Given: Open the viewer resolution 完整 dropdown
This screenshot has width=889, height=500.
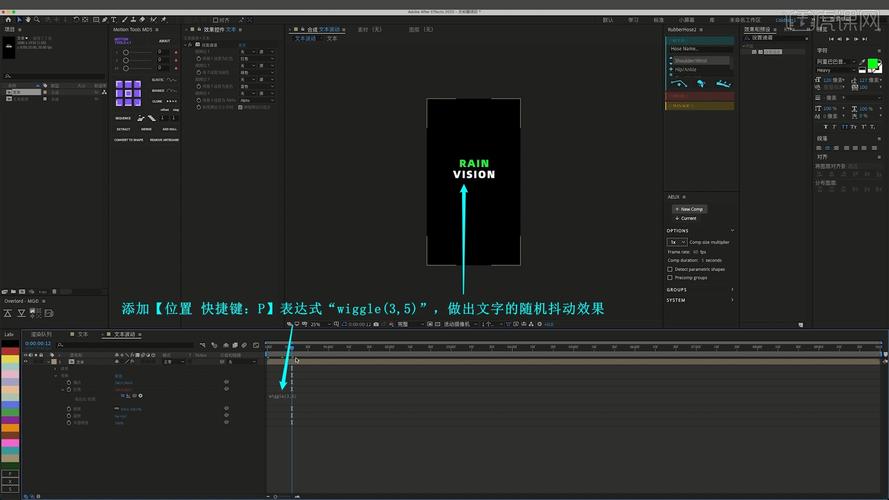Looking at the screenshot, I should [410, 324].
